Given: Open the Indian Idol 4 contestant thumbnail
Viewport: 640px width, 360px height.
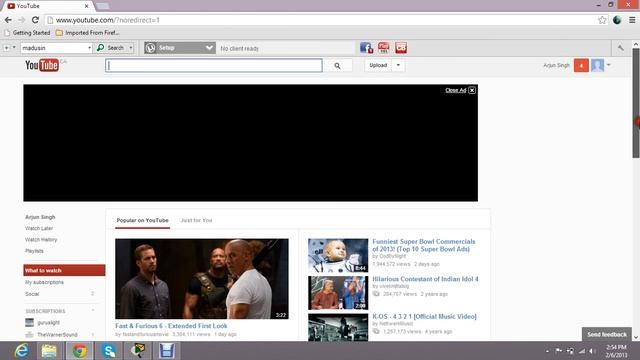Looking at the screenshot, I should pyautogui.click(x=338, y=293).
